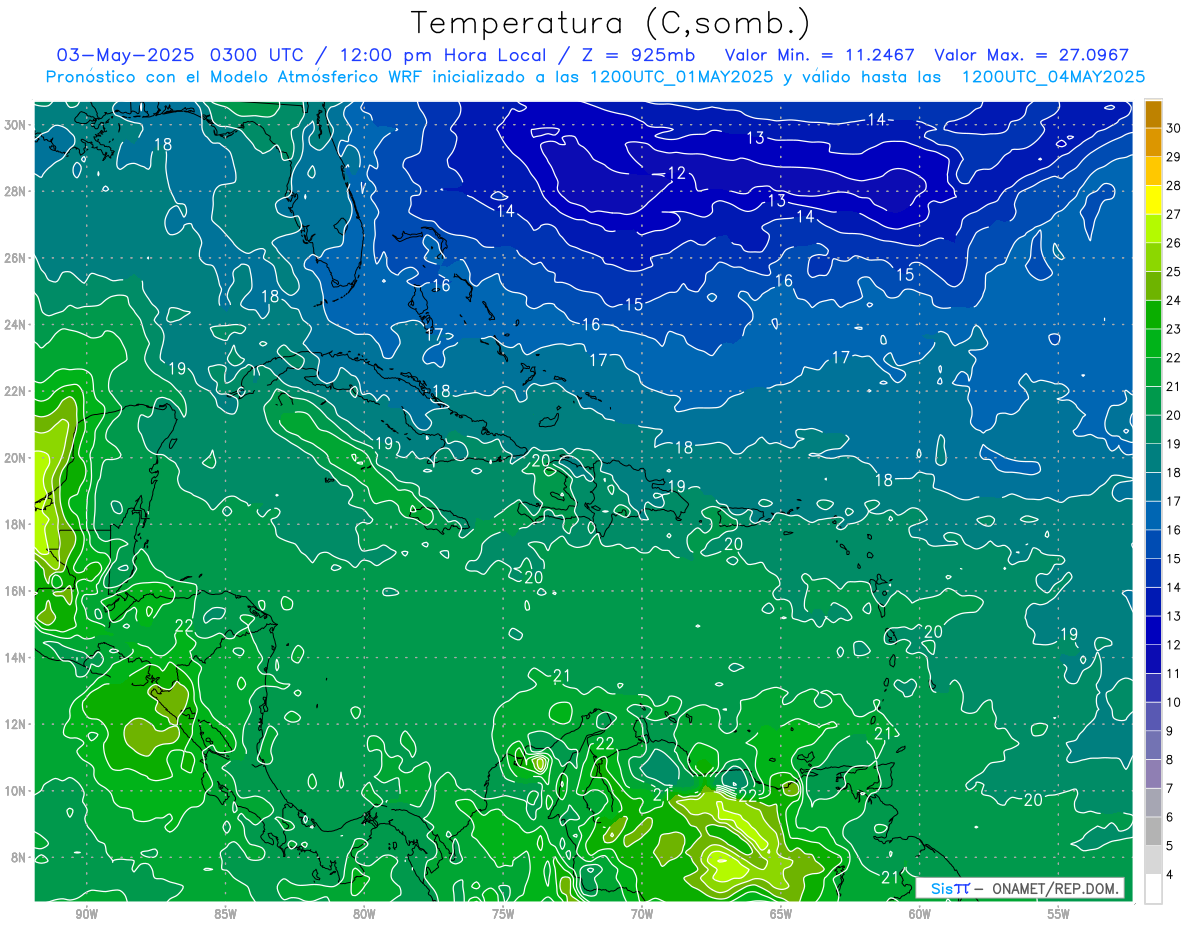Click the "12" contour label on the map

pos(676,173)
